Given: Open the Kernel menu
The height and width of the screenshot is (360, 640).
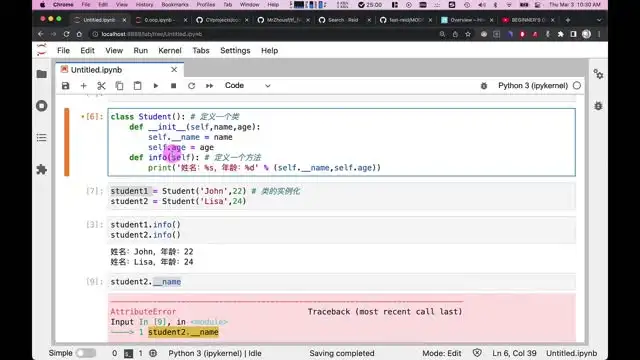Looking at the screenshot, I should click(170, 51).
